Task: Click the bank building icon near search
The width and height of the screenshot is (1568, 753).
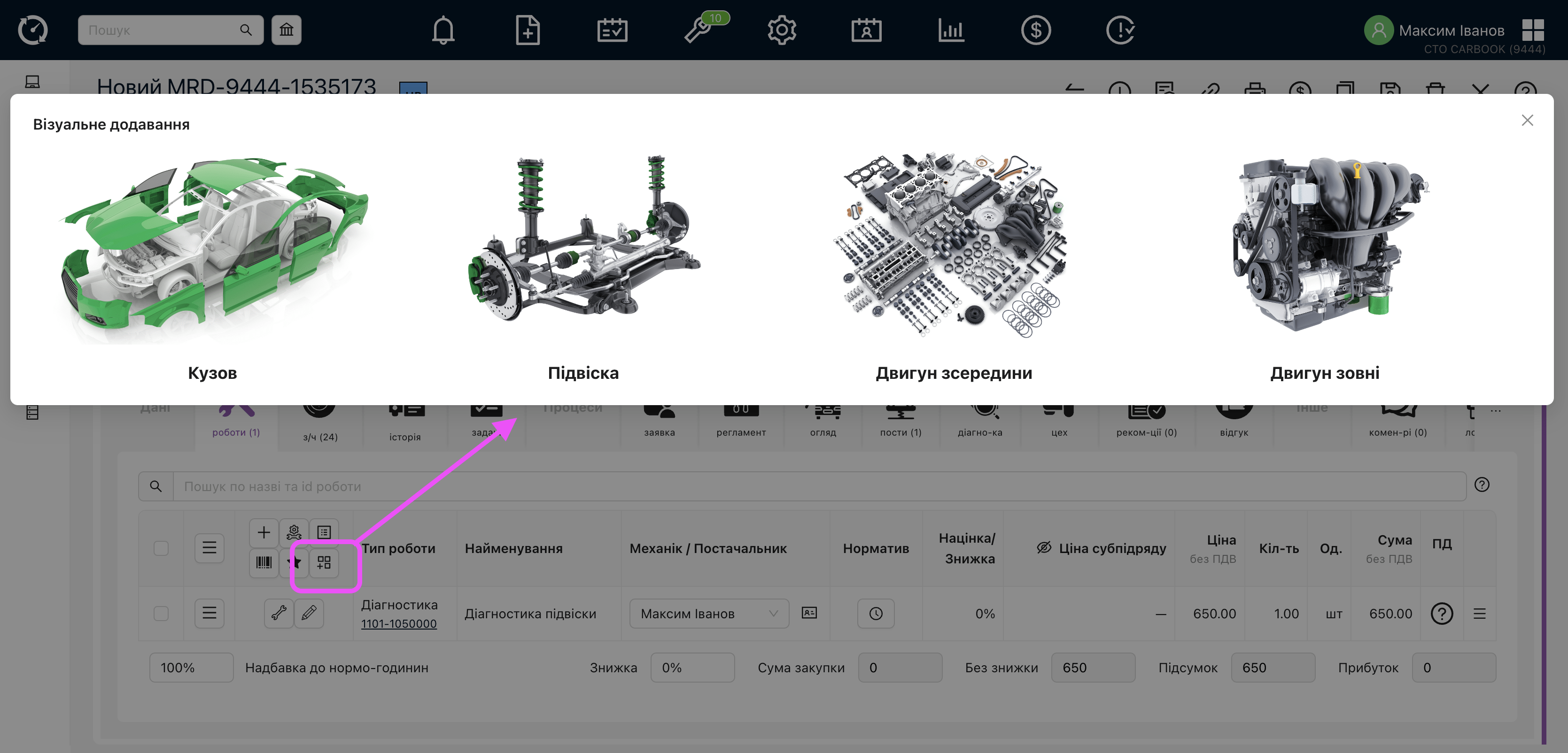Action: [286, 30]
